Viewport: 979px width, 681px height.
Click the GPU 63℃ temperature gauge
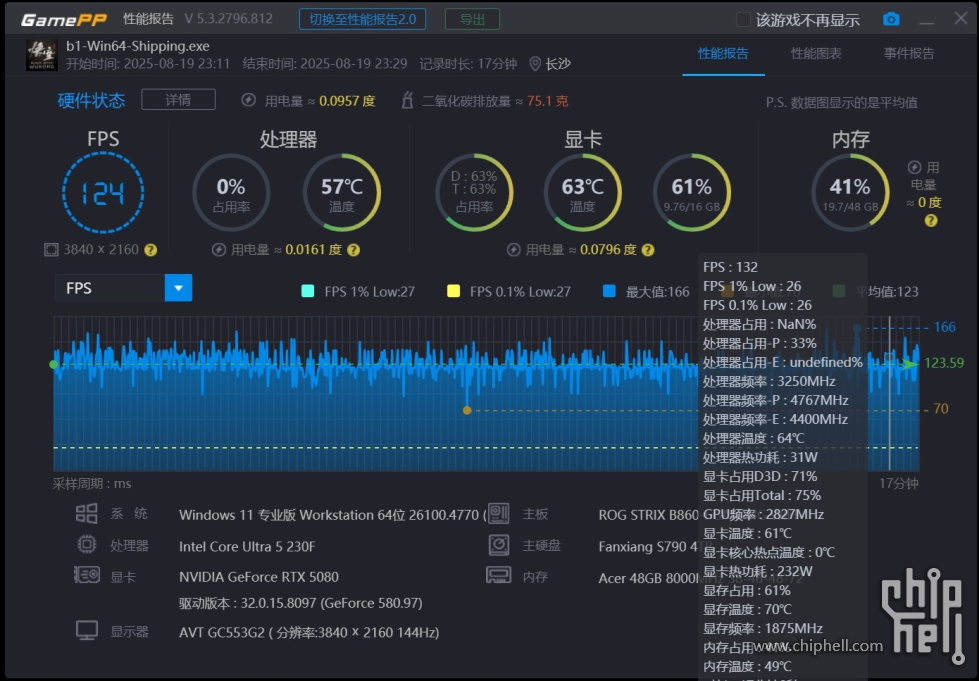[583, 193]
